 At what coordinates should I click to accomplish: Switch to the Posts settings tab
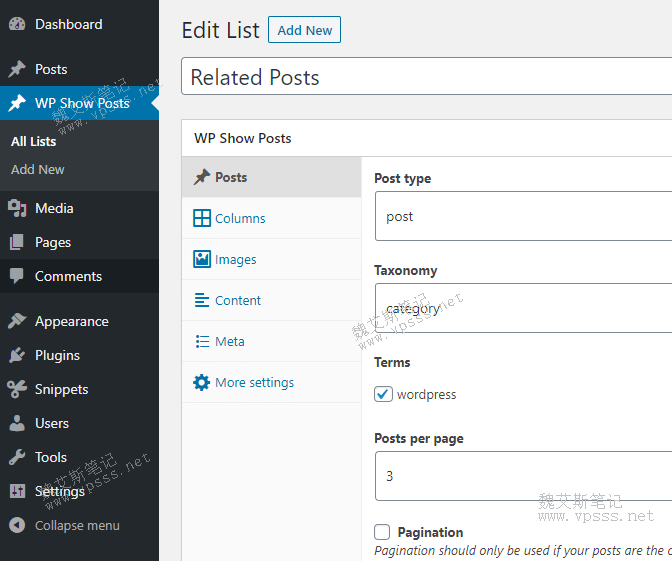272,177
